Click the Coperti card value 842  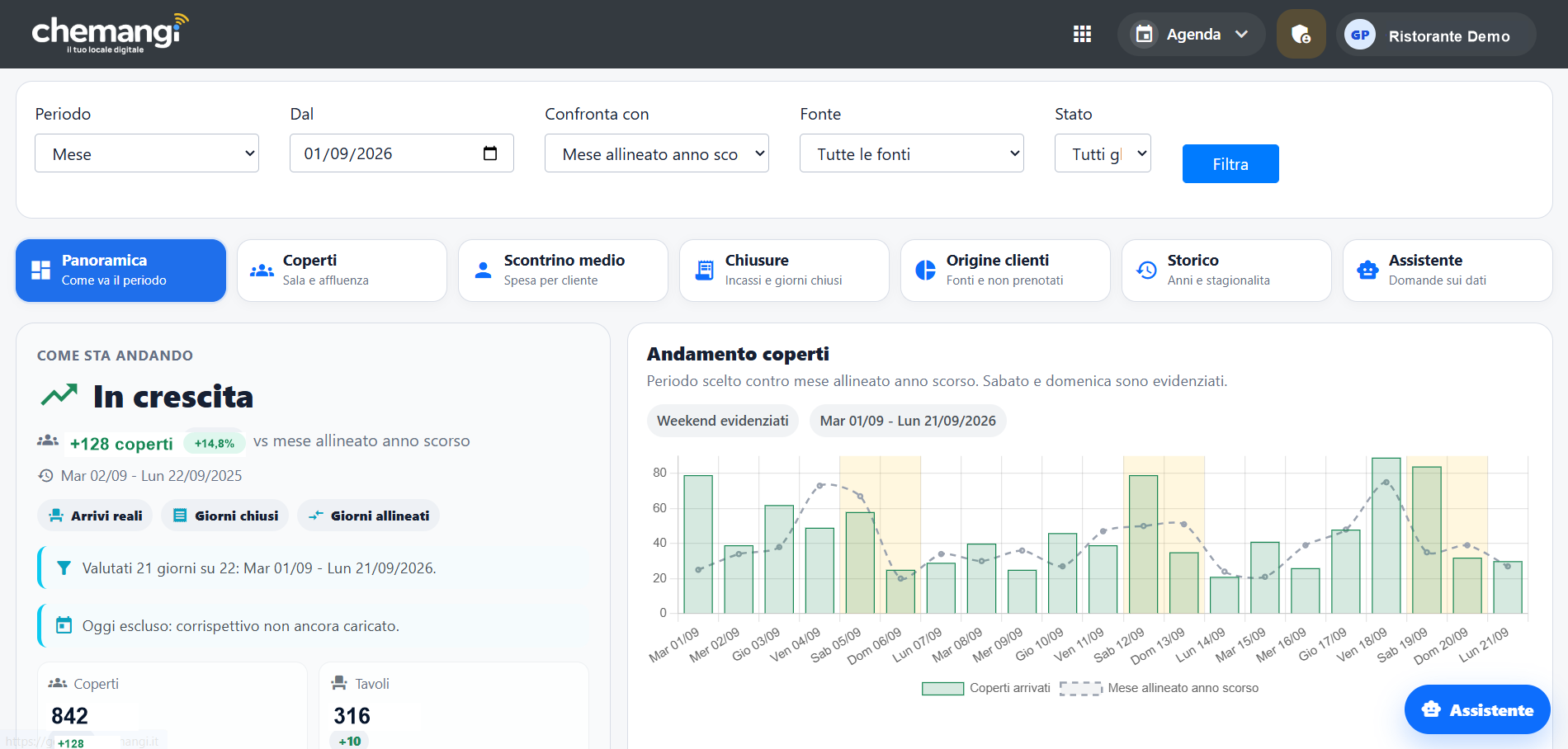tap(70, 715)
